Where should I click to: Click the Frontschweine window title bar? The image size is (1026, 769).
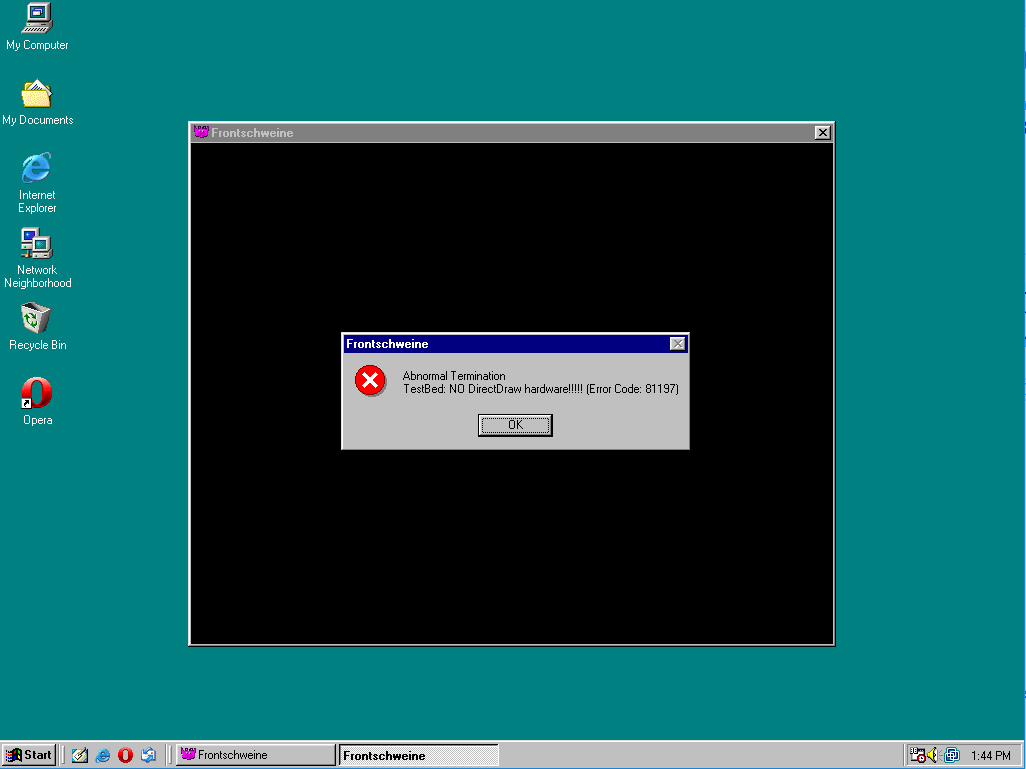pos(500,132)
